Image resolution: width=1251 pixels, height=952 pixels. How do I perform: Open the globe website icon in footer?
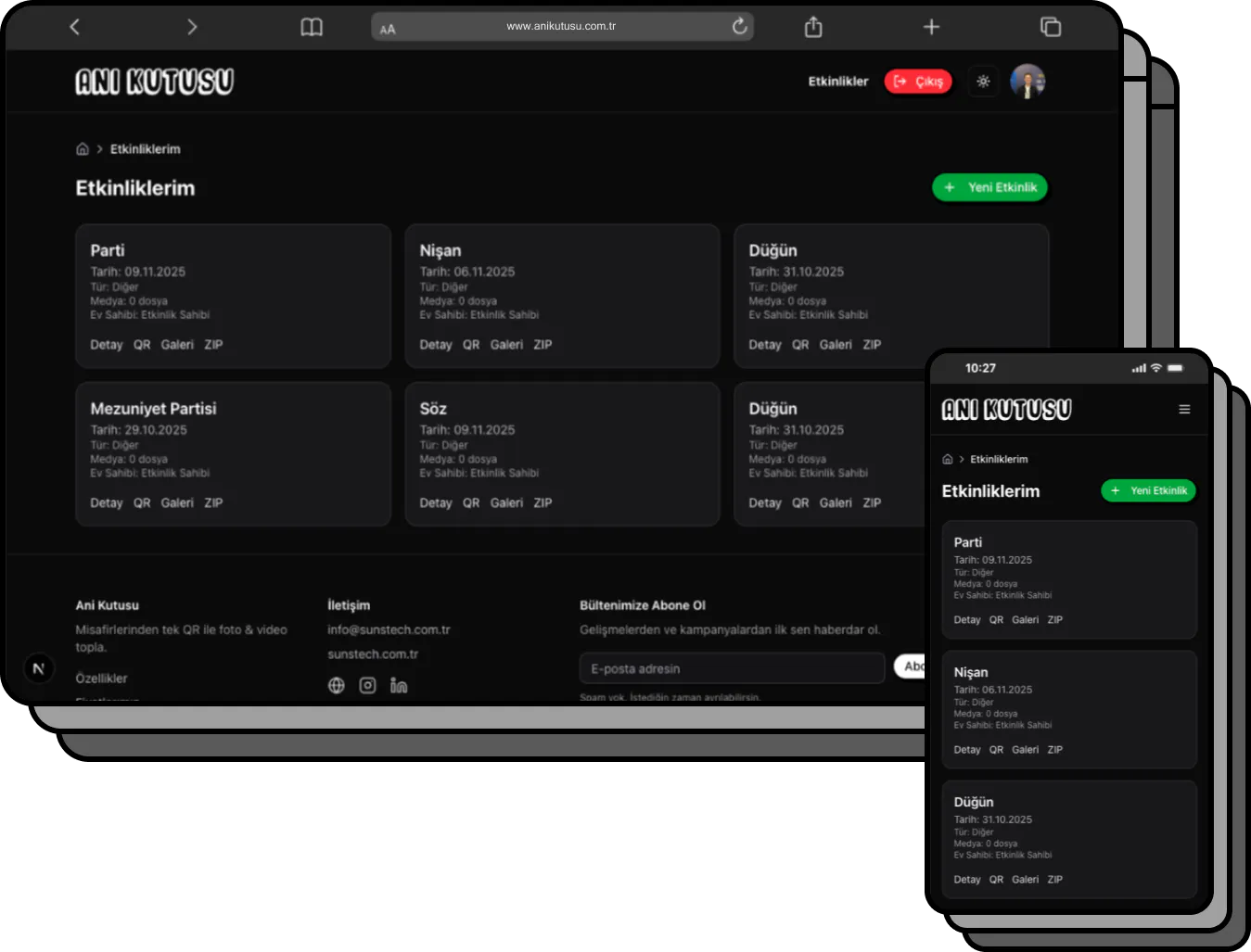(337, 685)
